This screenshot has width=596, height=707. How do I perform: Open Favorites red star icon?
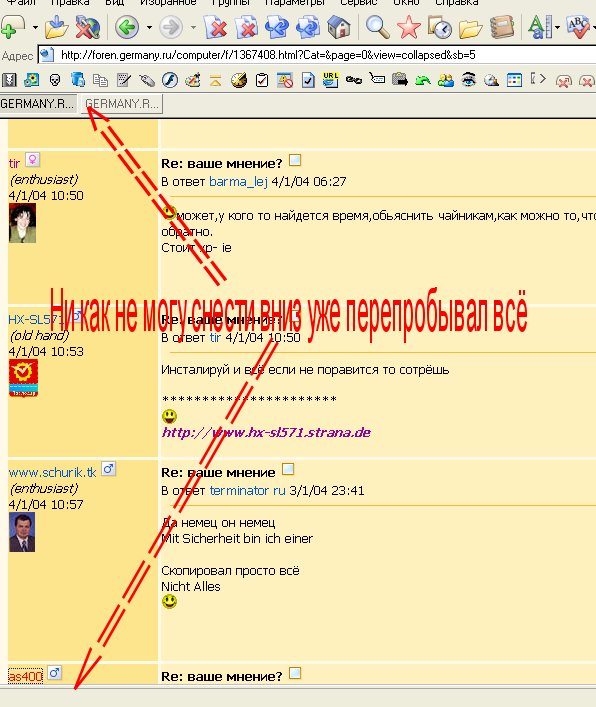click(408, 27)
